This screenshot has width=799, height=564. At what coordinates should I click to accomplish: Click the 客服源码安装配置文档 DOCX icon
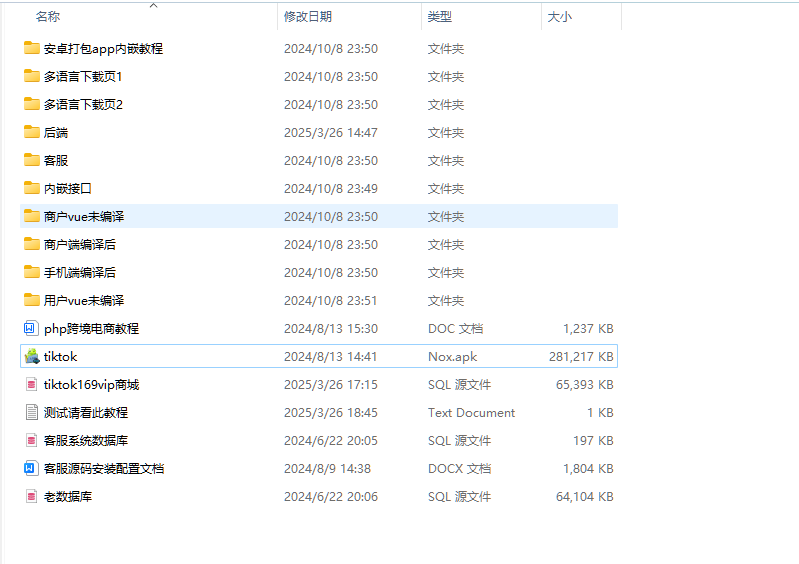31,468
